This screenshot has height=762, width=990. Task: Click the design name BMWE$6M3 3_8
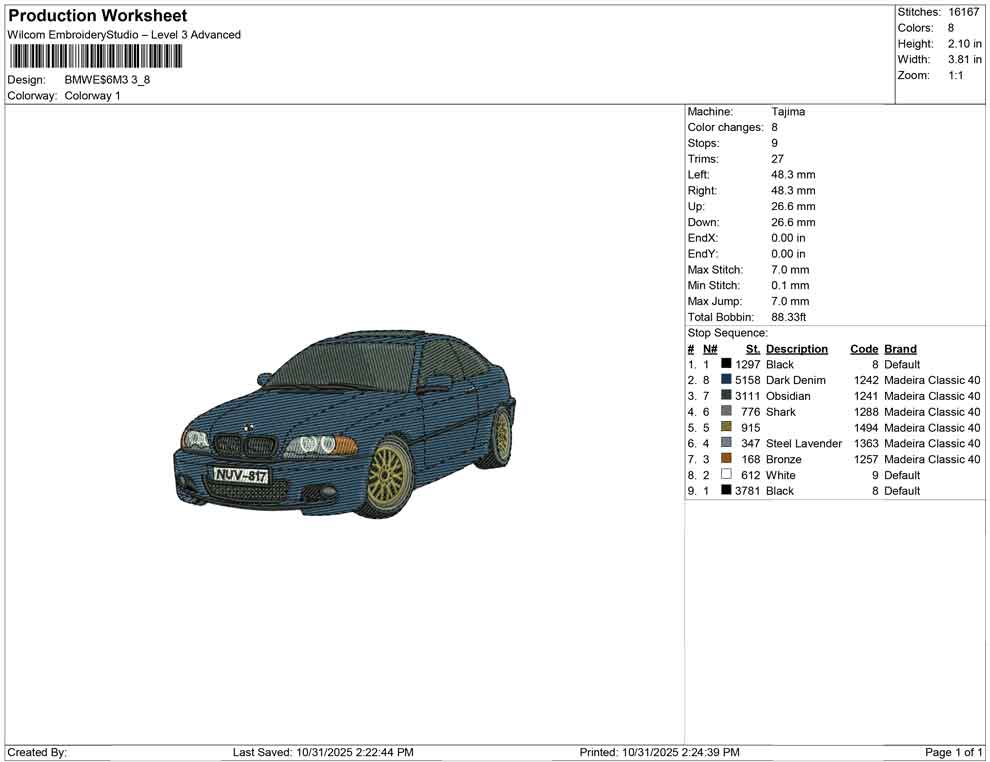tap(107, 79)
